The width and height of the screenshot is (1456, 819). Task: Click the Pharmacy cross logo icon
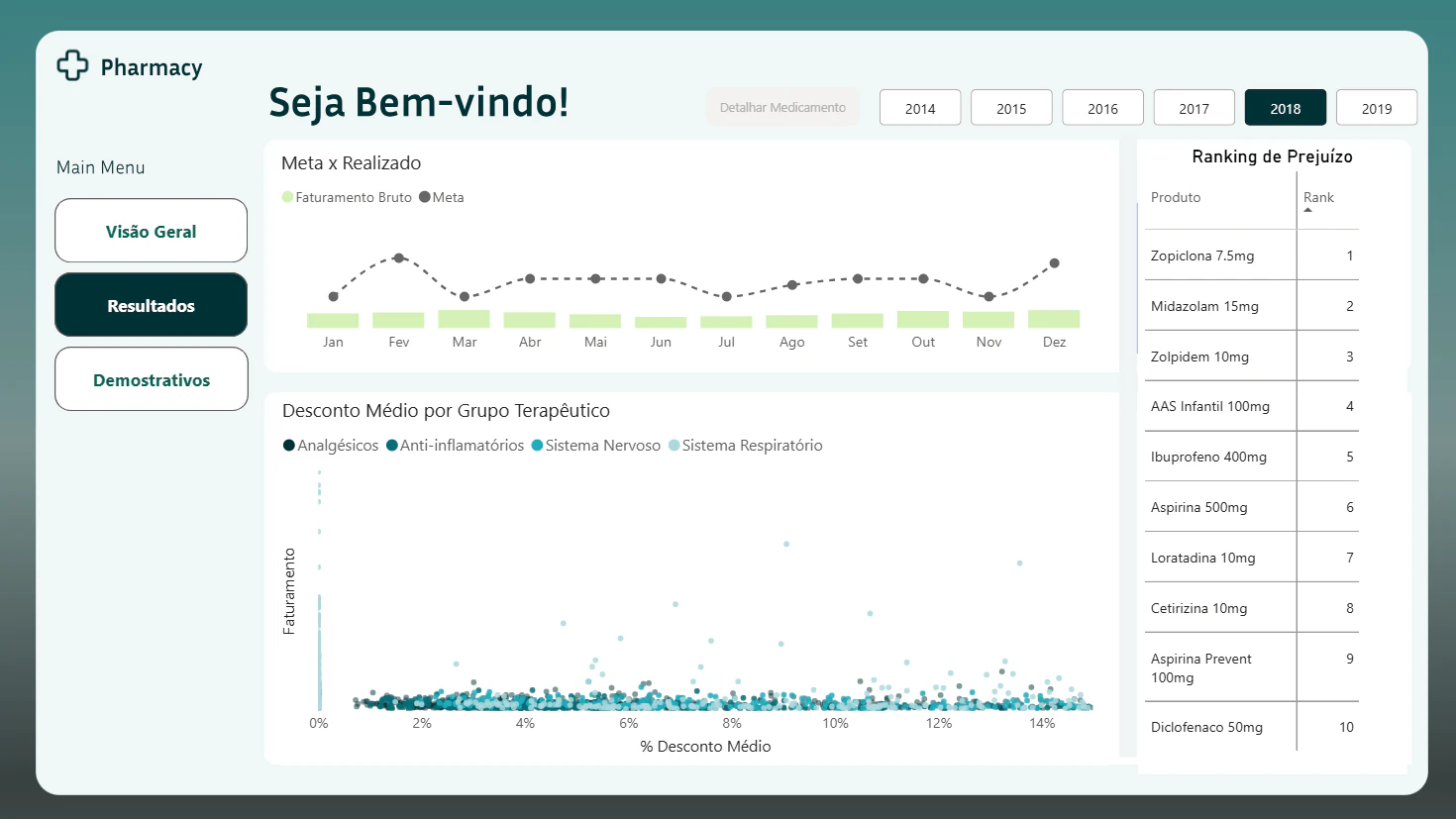72,65
